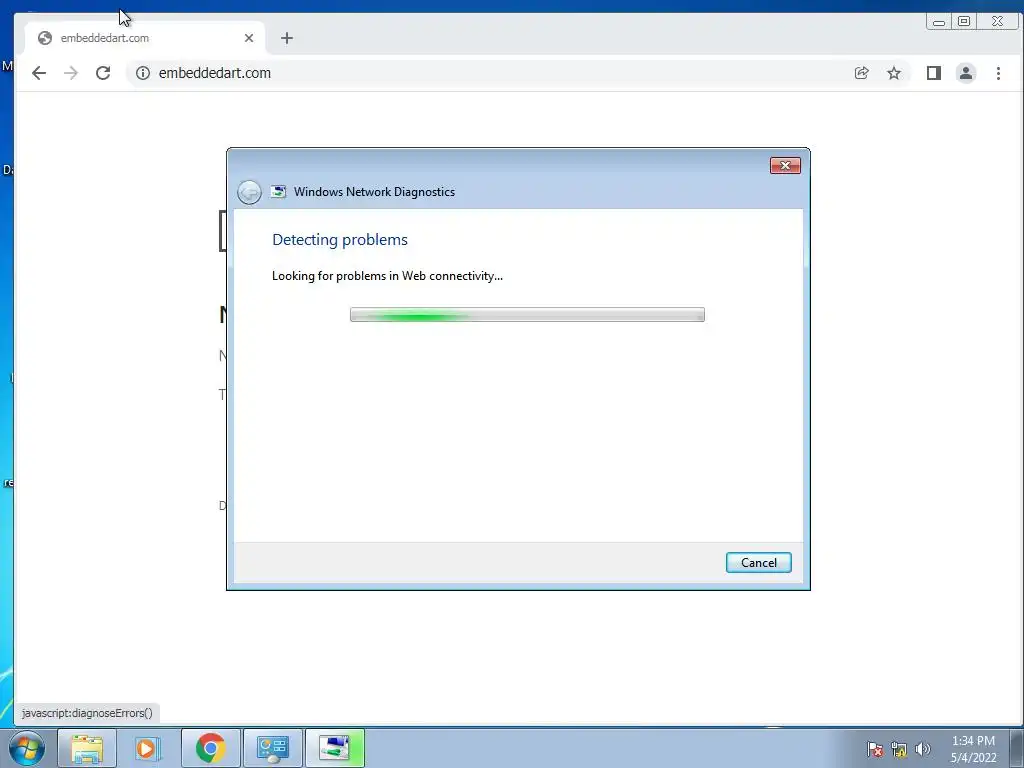Image resolution: width=1024 pixels, height=768 pixels.
Task: Open the network status tray icon
Action: click(x=899, y=749)
